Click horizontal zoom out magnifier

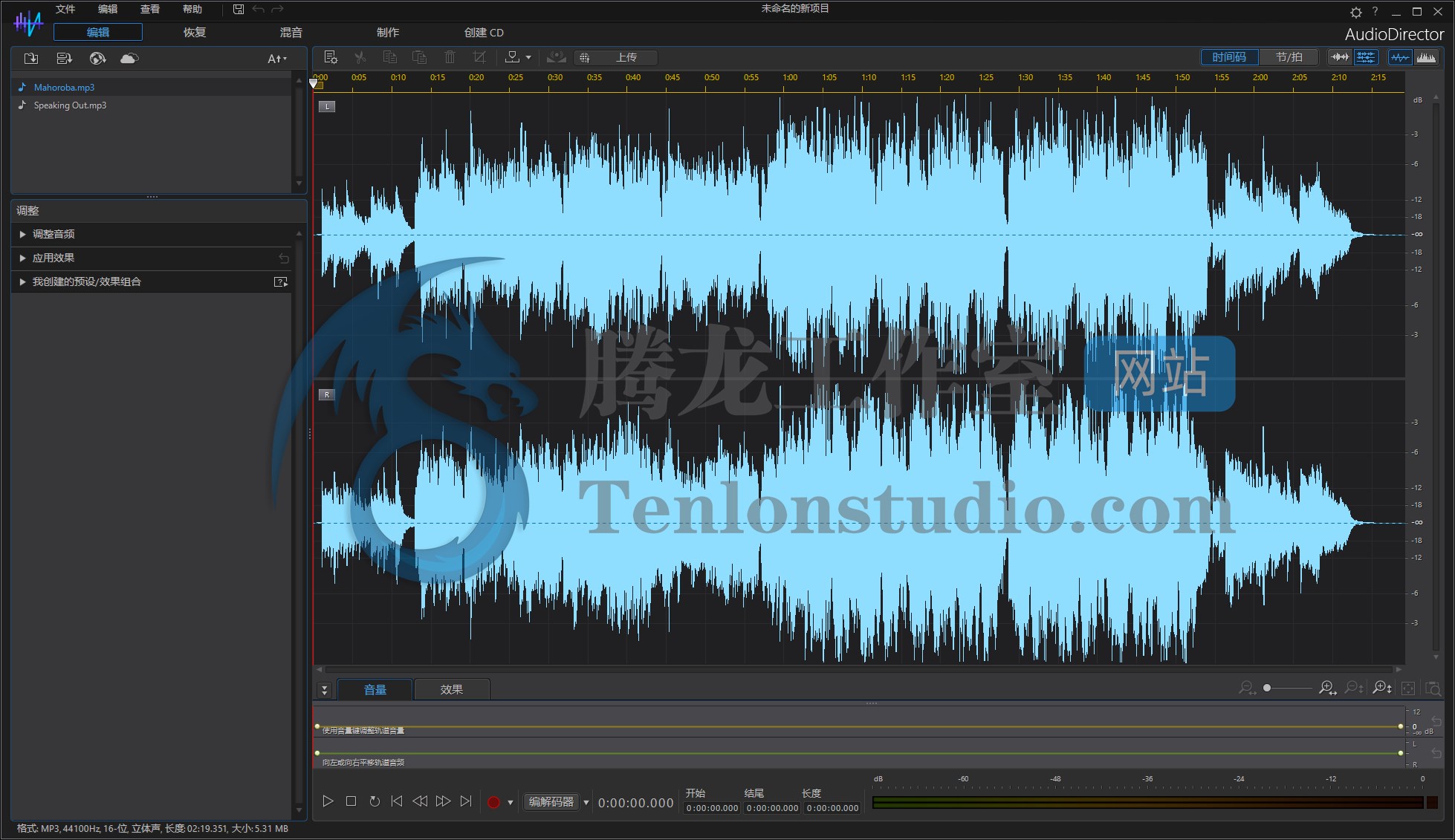point(1247,688)
